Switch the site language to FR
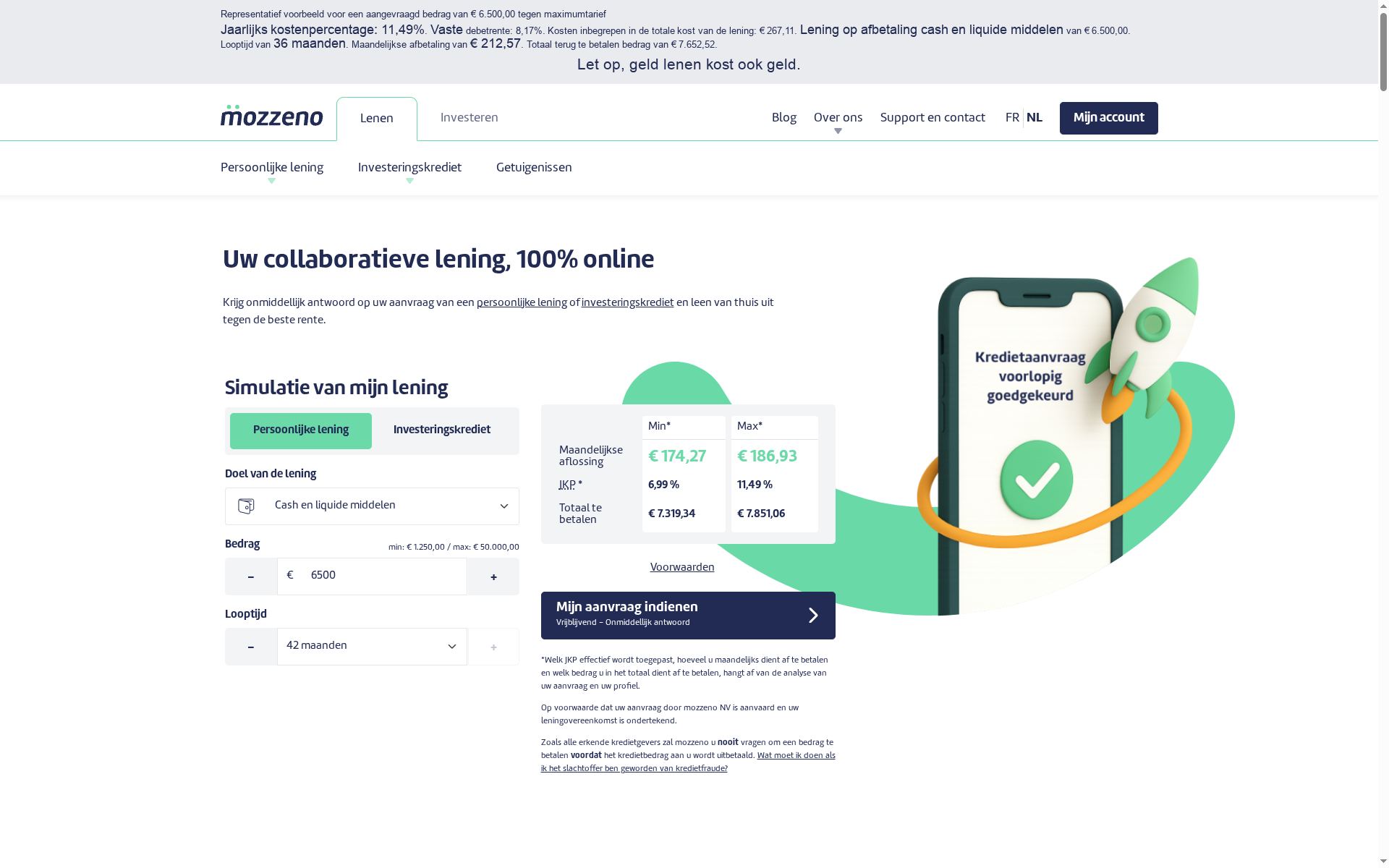This screenshot has height=868, width=1389. pyautogui.click(x=1012, y=116)
